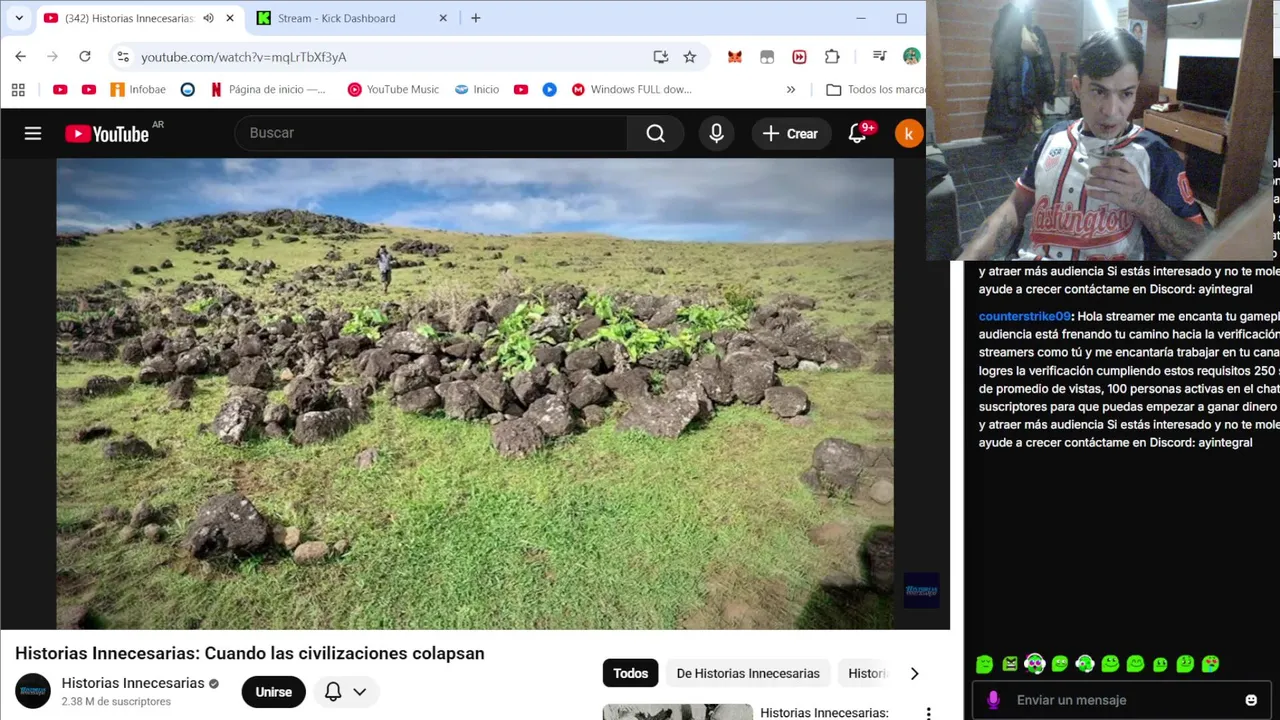
Task: Click username 'counterstrike09' in chat
Action: click(x=1024, y=316)
